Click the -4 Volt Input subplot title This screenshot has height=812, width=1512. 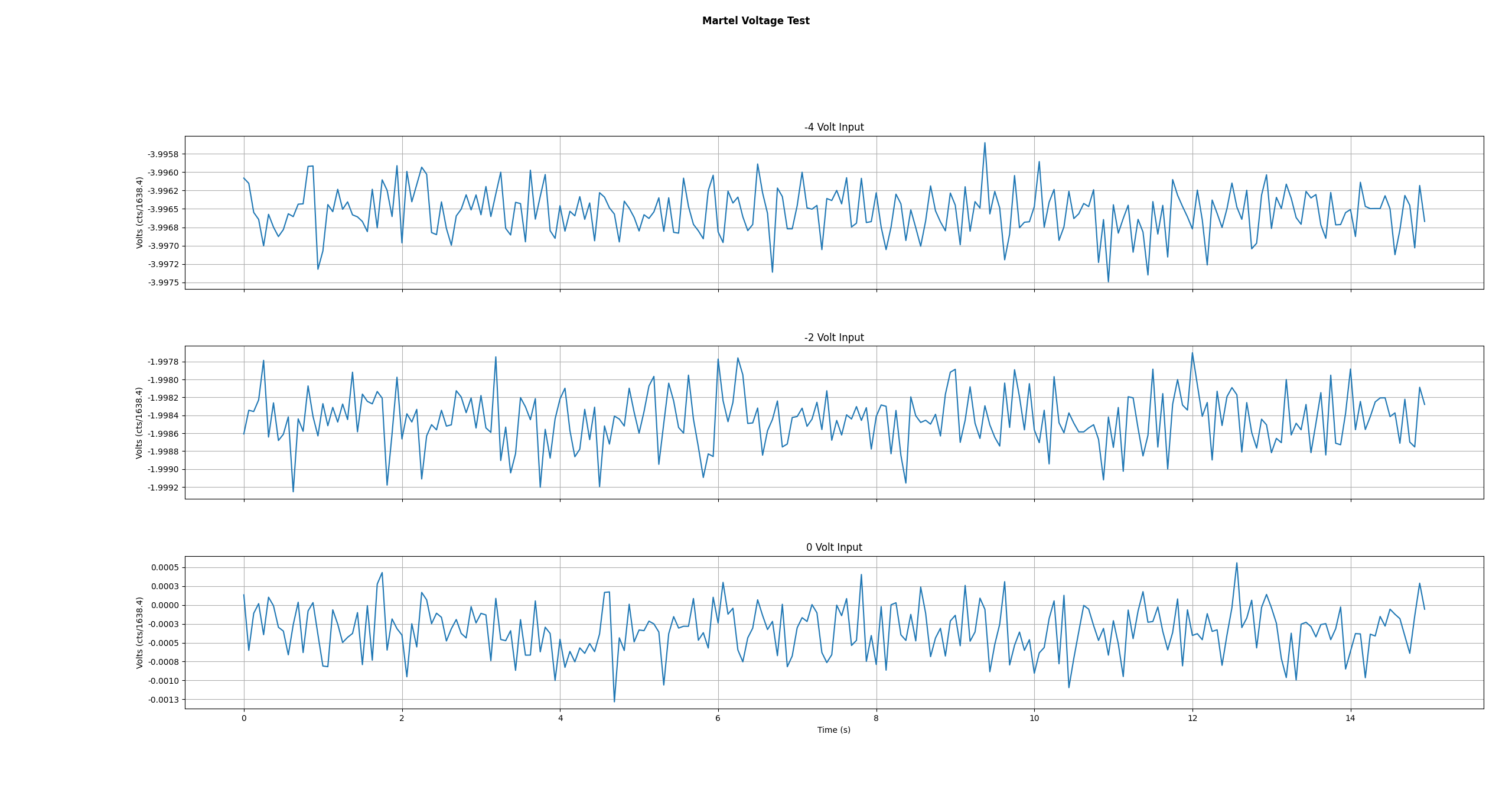833,127
